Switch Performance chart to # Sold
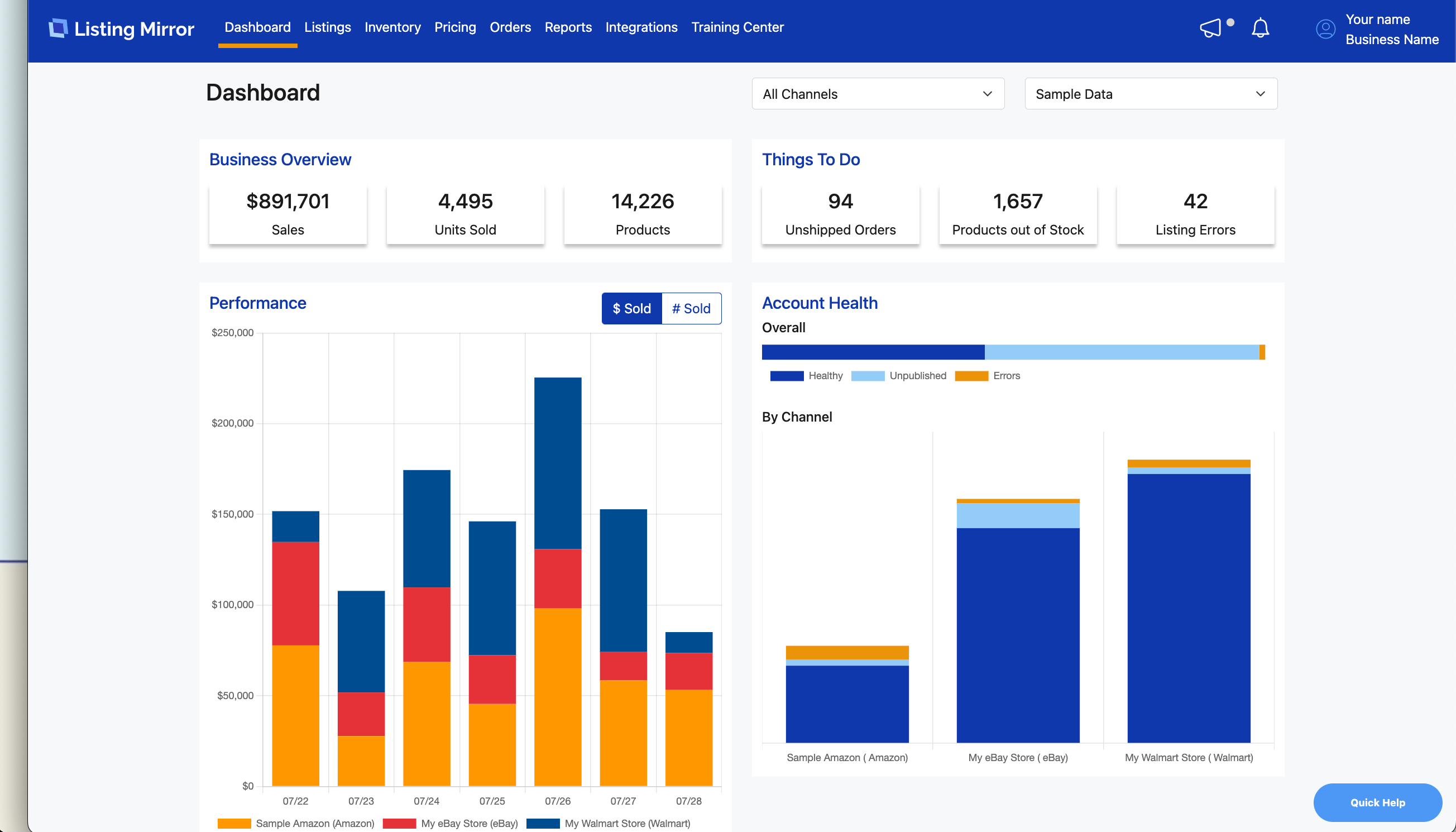 691,309
